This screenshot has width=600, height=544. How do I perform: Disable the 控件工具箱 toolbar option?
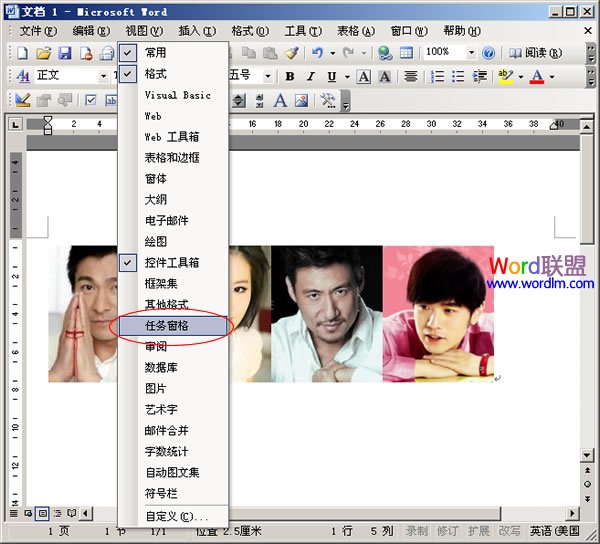(171, 262)
